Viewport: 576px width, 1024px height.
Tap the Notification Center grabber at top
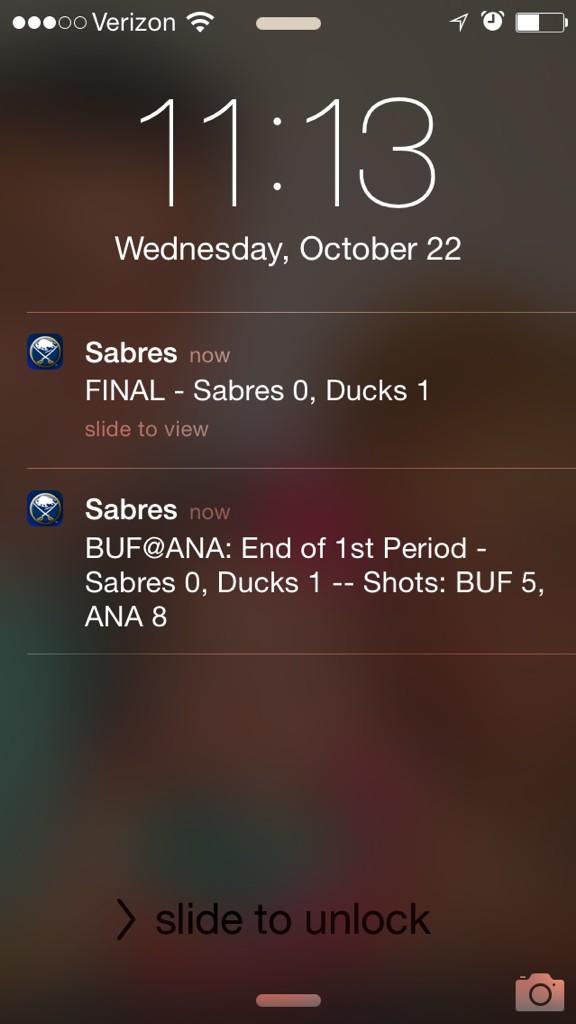(288, 24)
